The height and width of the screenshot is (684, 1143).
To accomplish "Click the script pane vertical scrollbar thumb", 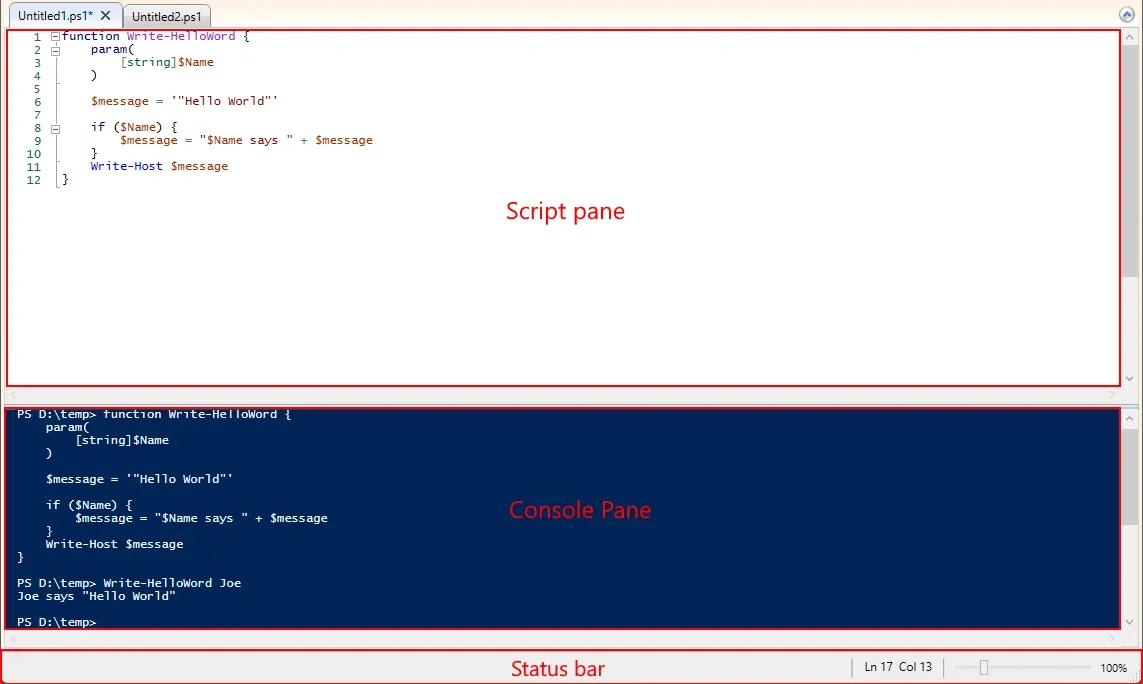I will pos(1129,160).
